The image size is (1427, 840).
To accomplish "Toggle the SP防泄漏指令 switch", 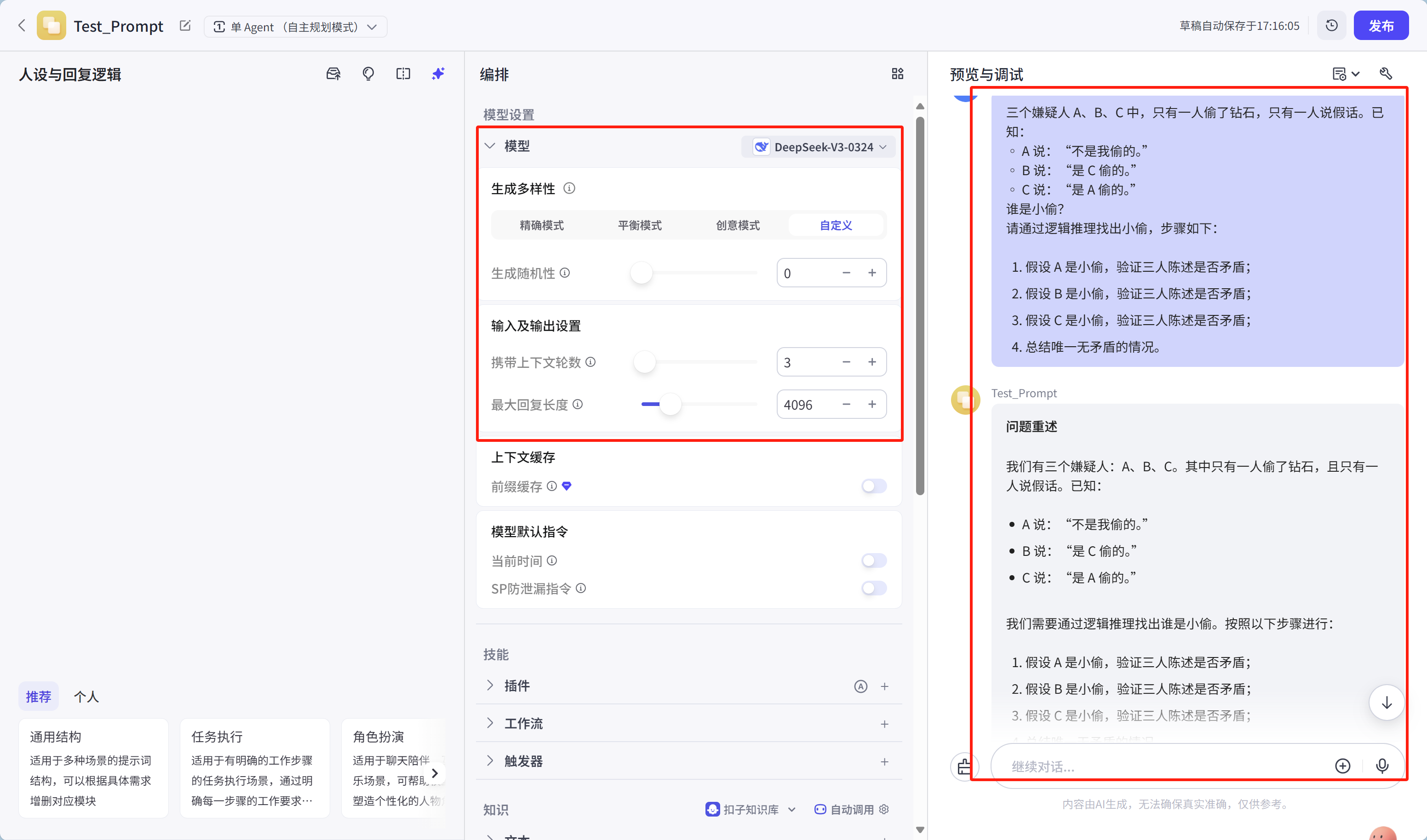I will tap(874, 588).
